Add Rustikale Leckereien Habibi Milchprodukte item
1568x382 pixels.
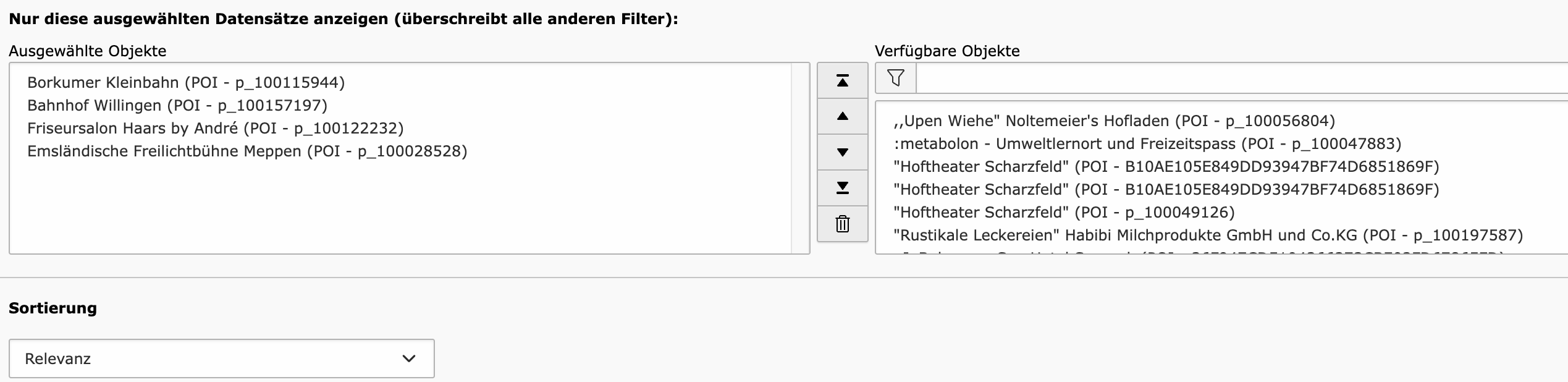click(1208, 235)
